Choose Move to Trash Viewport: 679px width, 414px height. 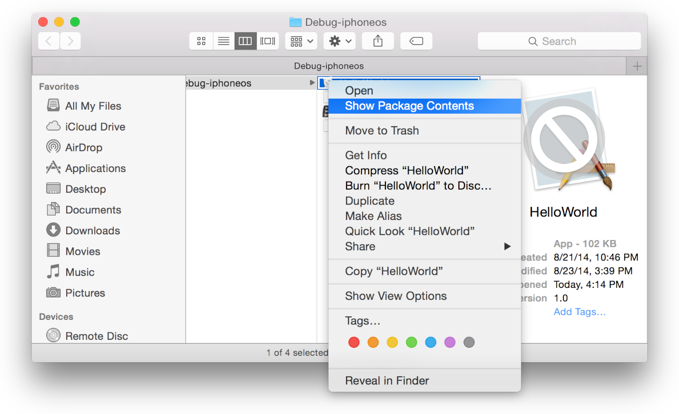pos(424,131)
